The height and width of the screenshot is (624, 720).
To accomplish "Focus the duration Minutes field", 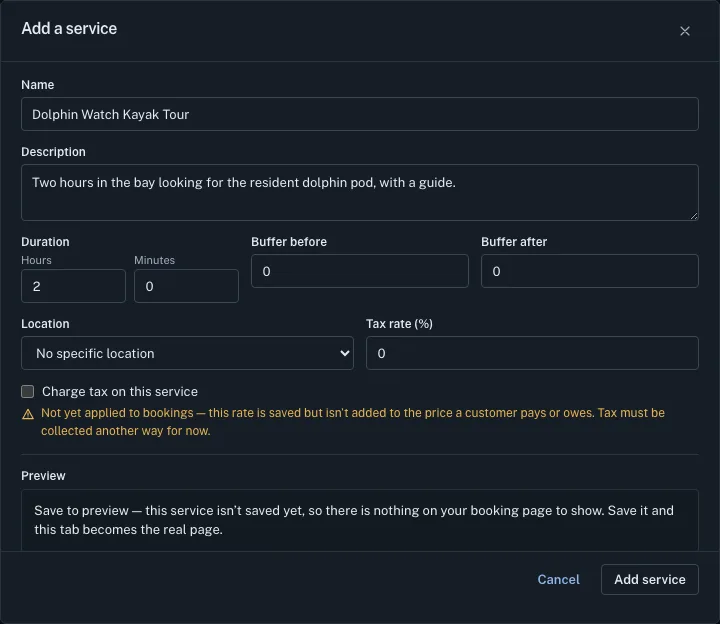I will click(186, 286).
